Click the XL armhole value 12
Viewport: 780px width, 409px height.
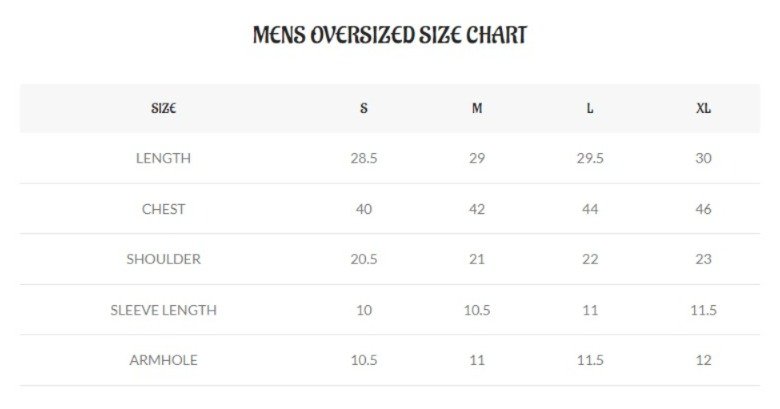703,360
